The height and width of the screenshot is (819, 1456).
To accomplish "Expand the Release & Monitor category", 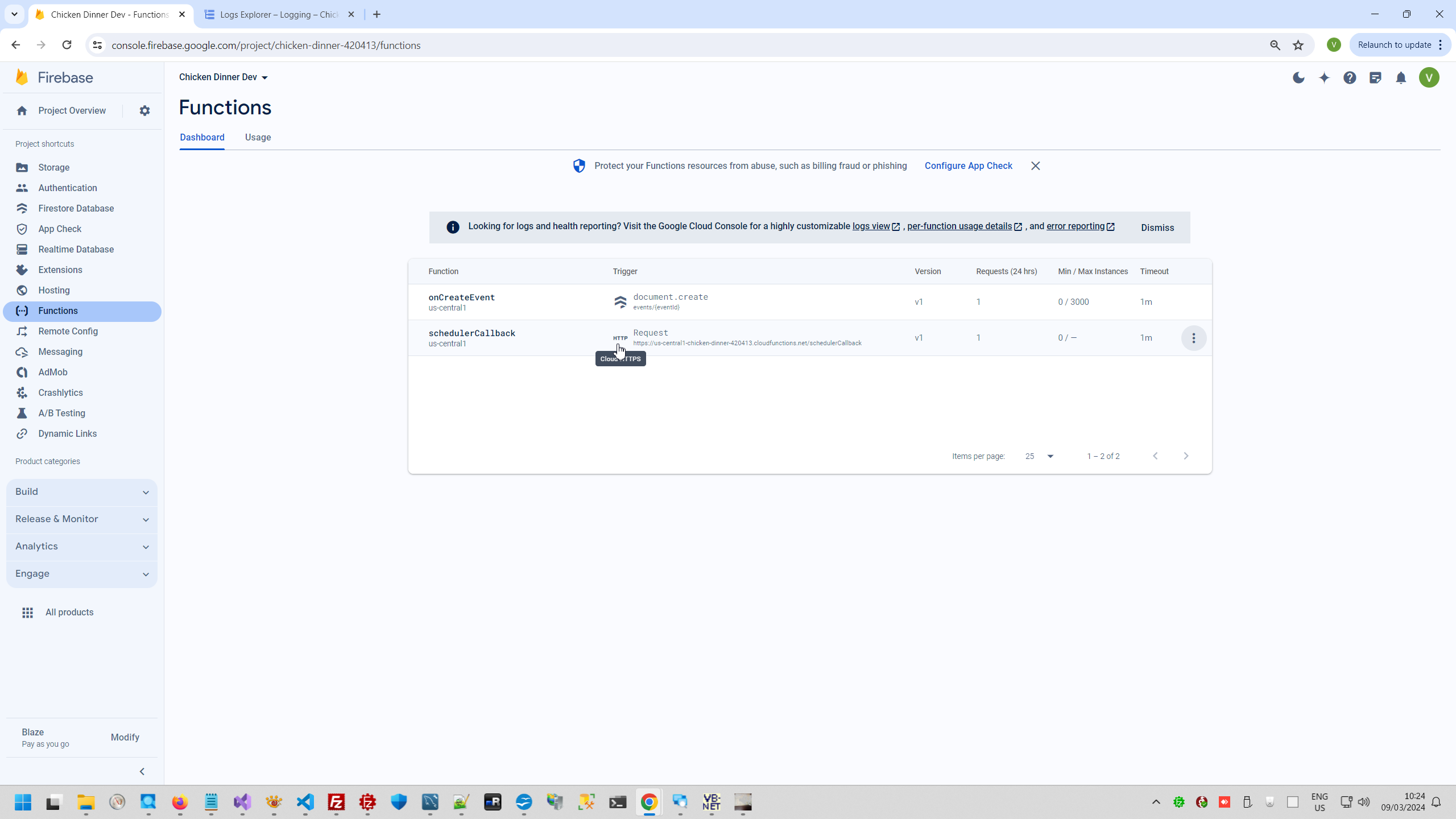I will (82, 519).
